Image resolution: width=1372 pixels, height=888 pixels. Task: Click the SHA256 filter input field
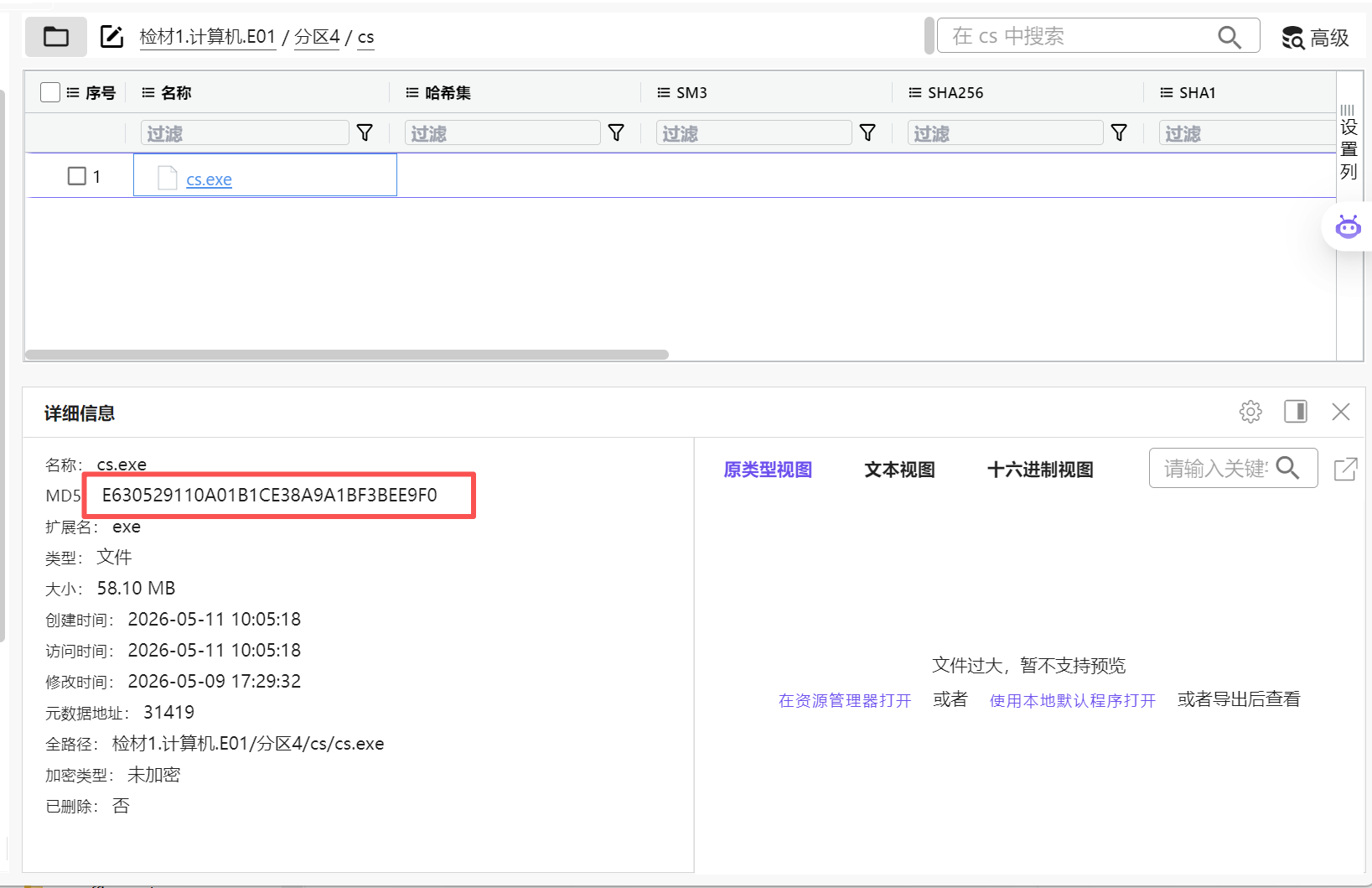point(1006,132)
